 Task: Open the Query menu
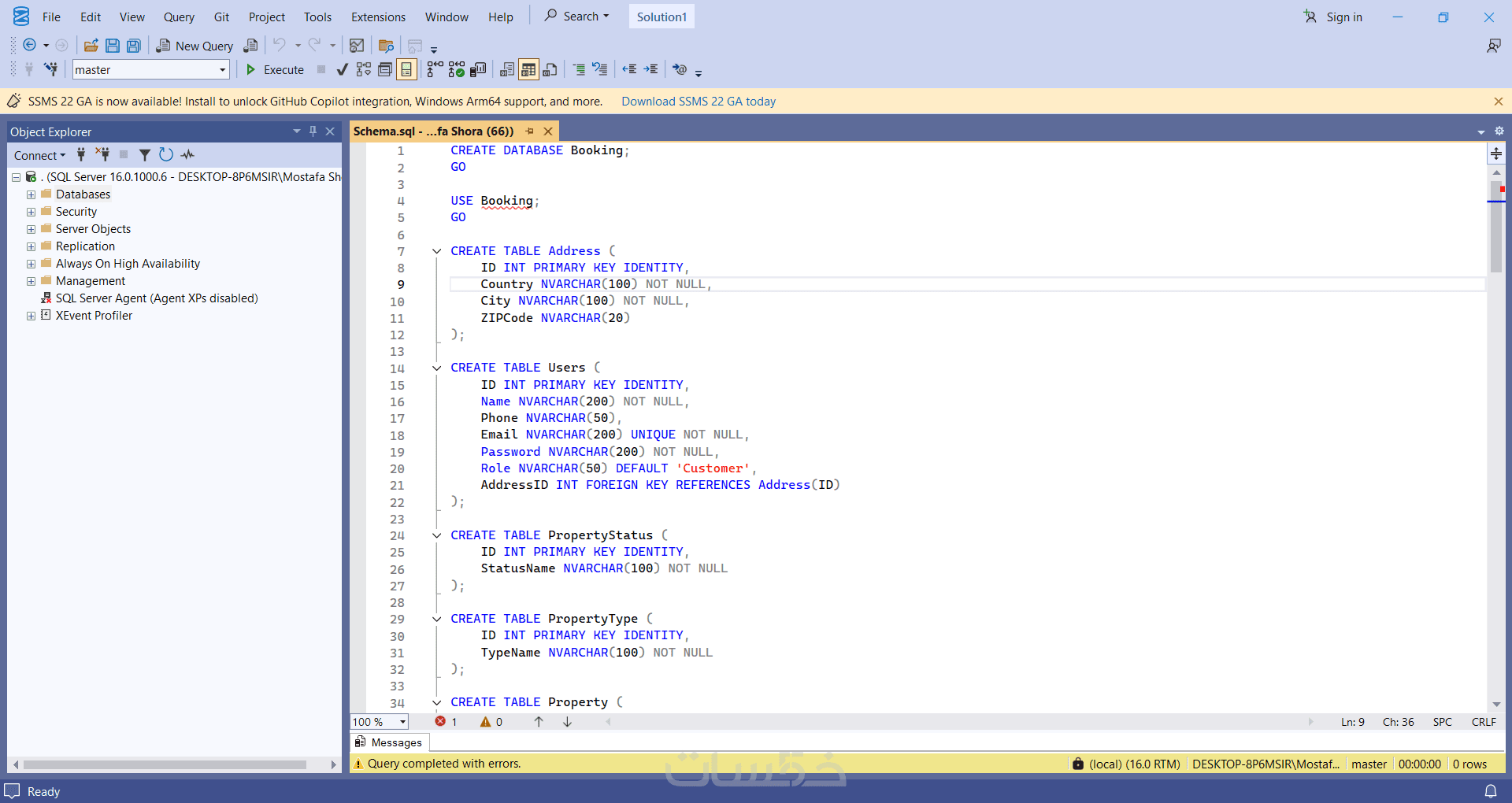(x=179, y=17)
